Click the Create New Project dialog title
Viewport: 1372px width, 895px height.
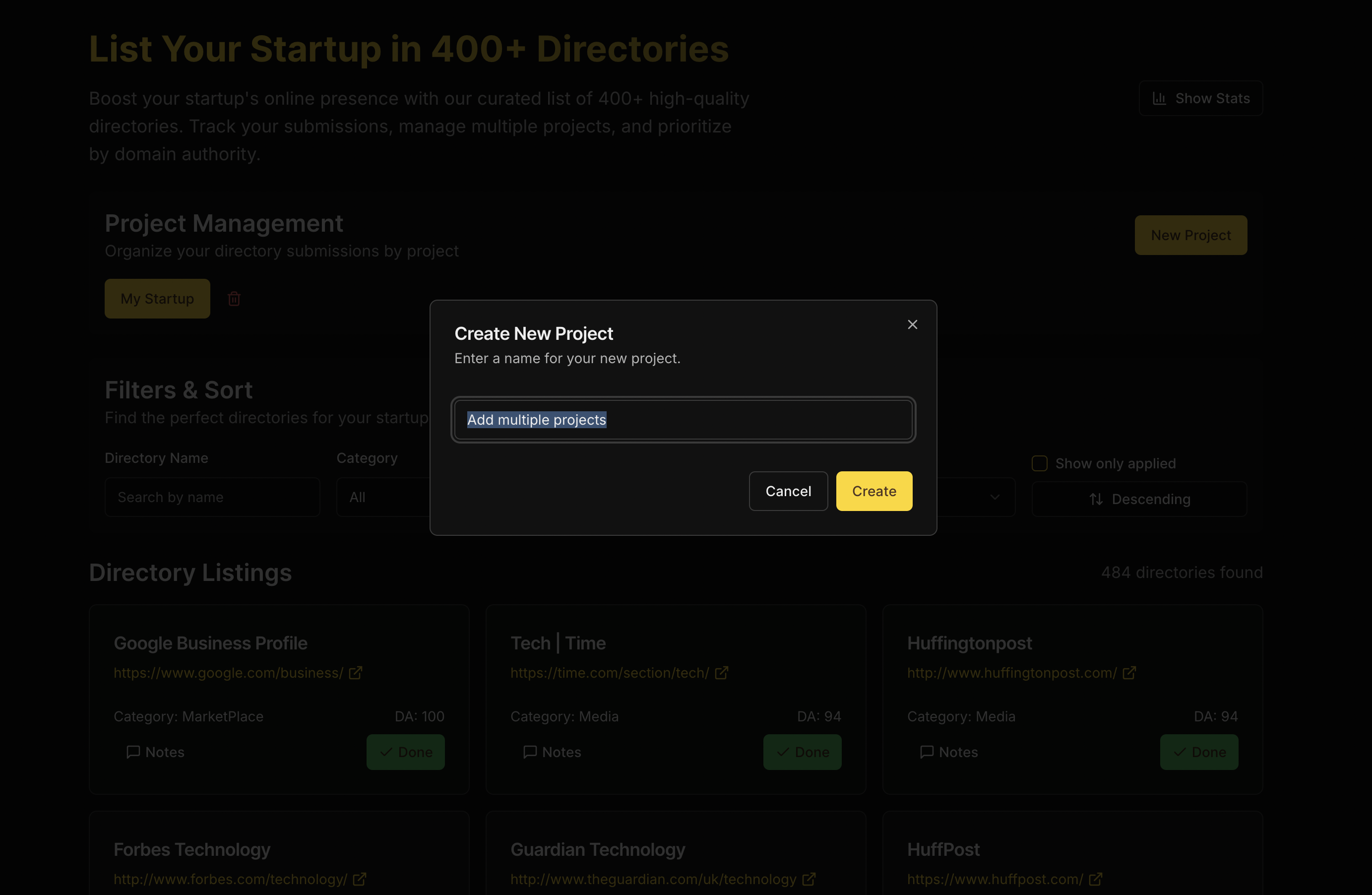coord(533,334)
